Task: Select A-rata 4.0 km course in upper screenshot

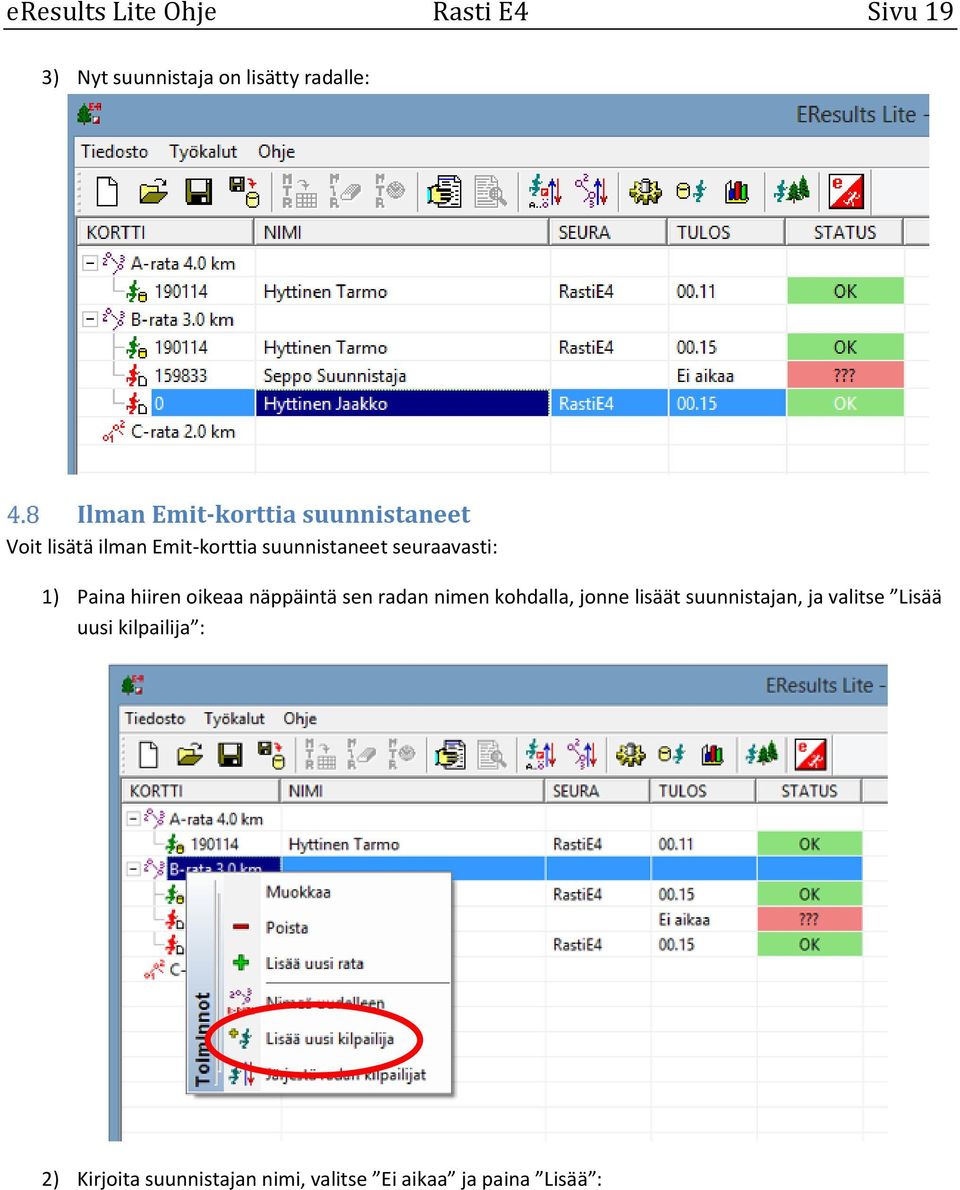Action: tap(182, 263)
